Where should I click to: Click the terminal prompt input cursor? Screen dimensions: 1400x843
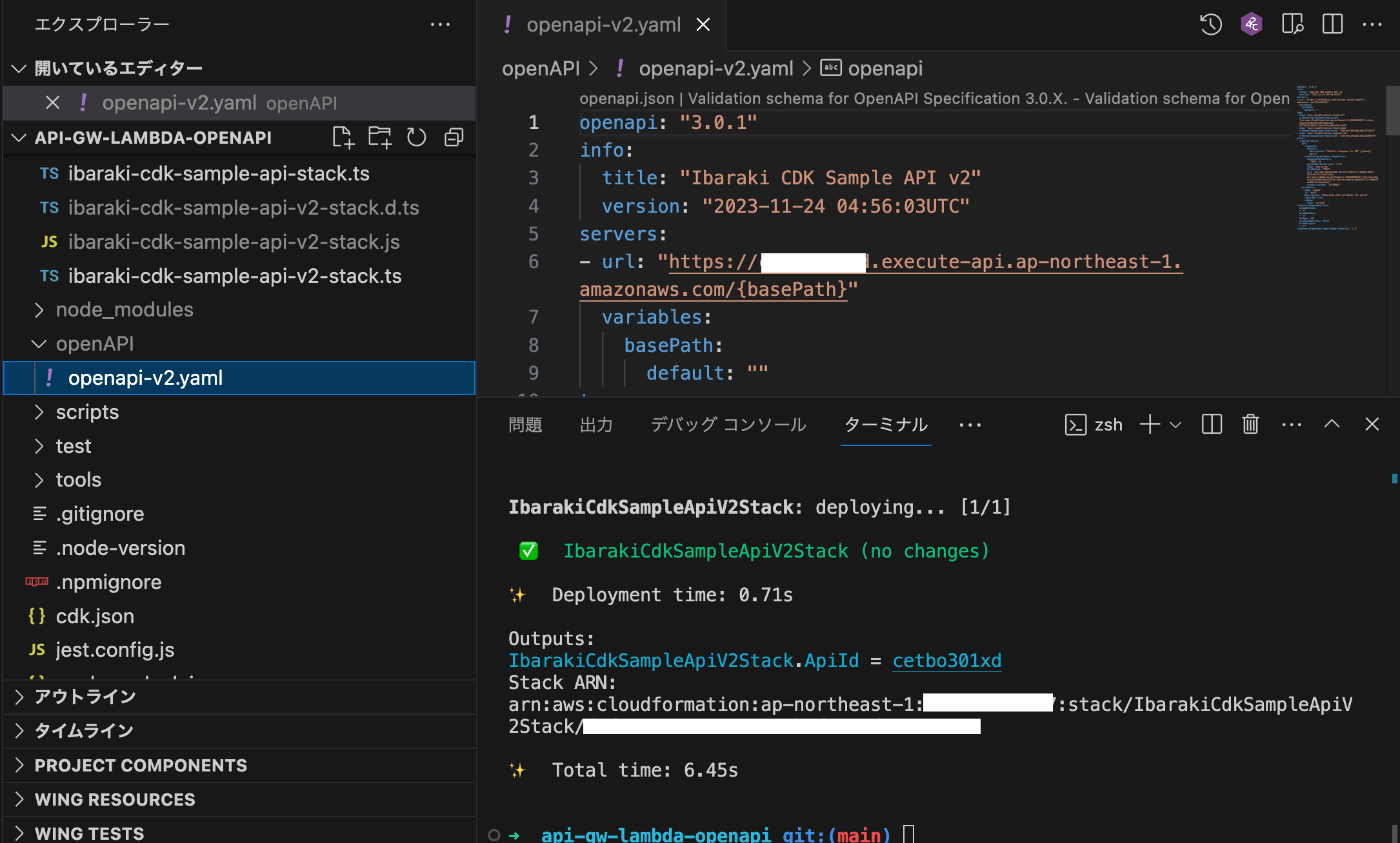pyautogui.click(x=908, y=834)
